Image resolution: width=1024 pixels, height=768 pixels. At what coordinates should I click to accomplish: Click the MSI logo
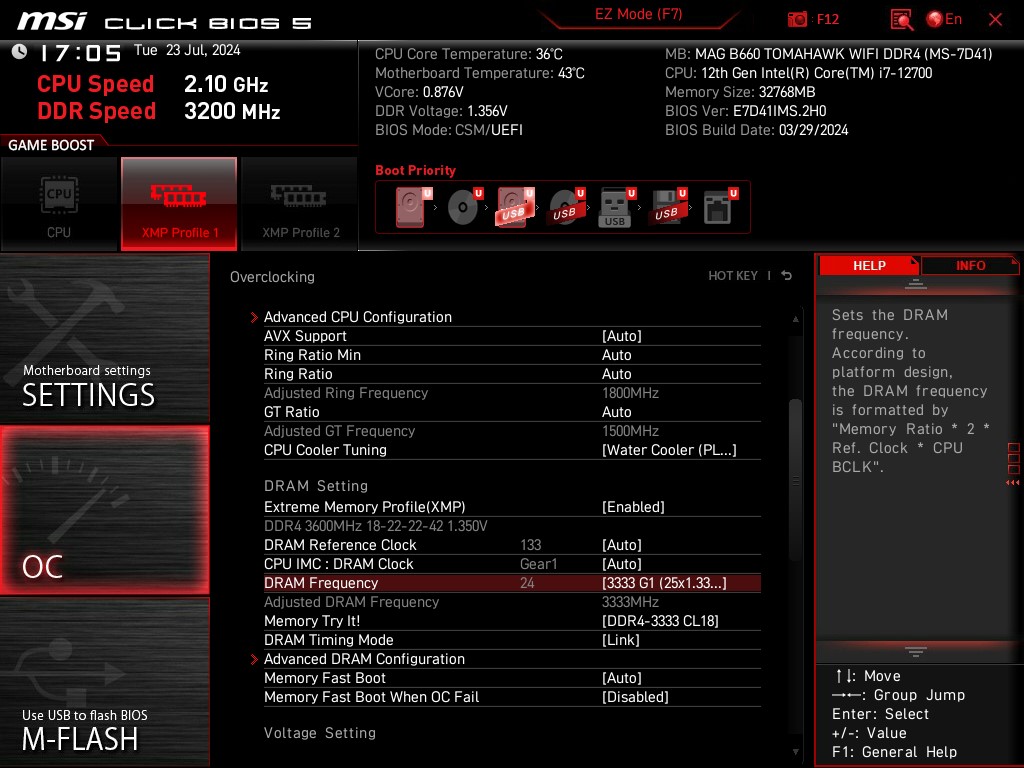(x=52, y=21)
